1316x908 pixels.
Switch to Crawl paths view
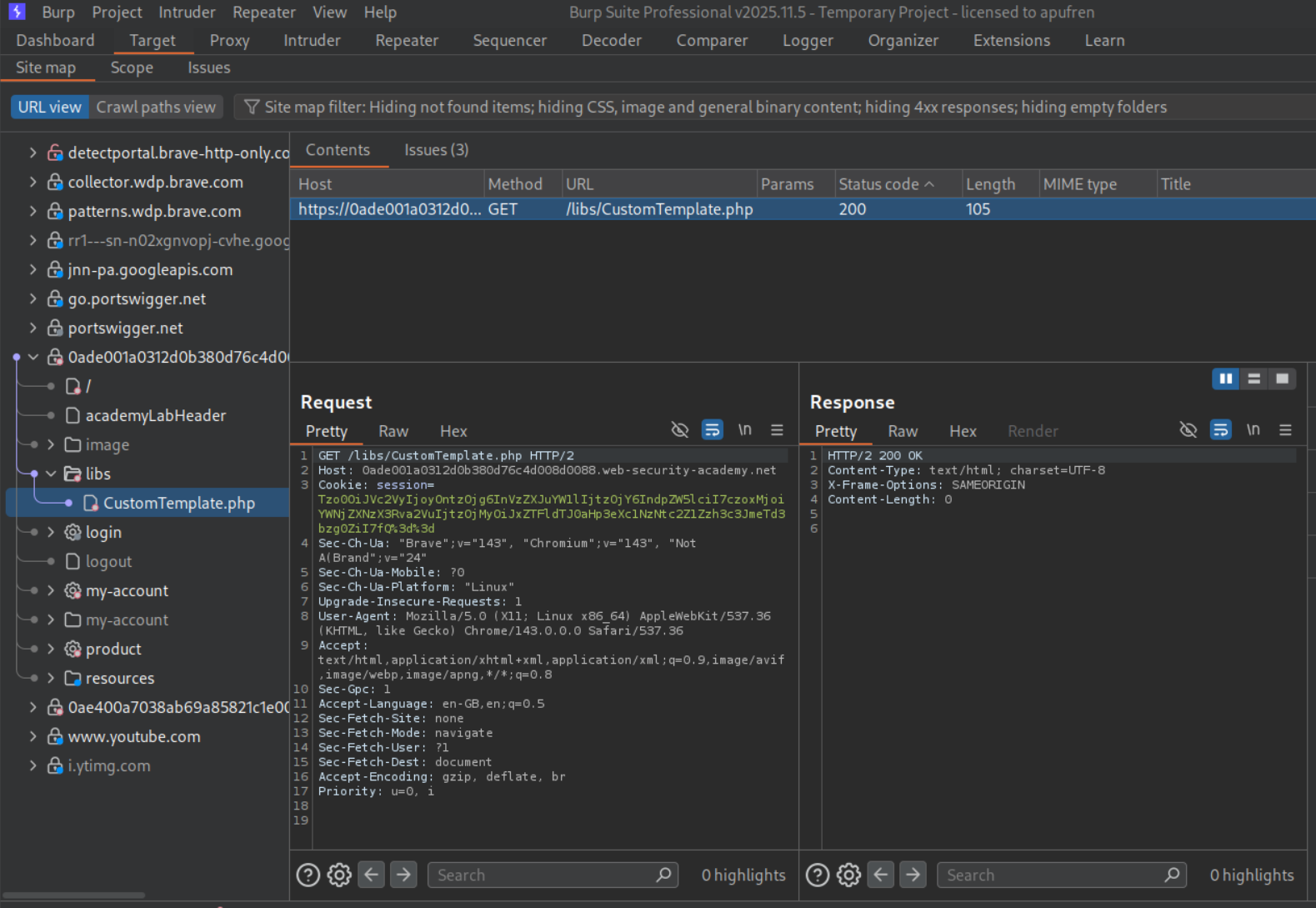pyautogui.click(x=156, y=107)
